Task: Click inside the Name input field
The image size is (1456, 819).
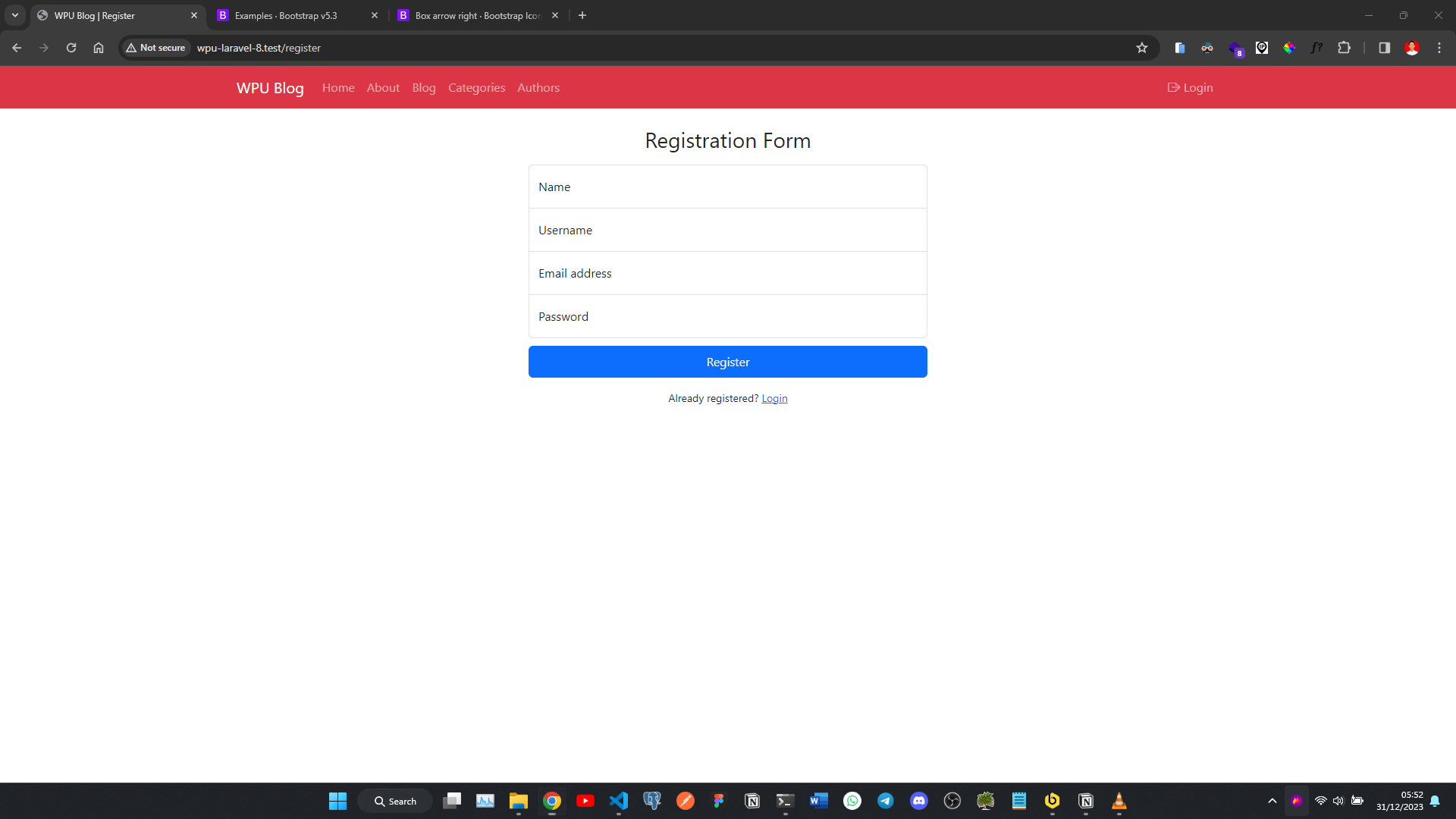Action: (x=727, y=187)
